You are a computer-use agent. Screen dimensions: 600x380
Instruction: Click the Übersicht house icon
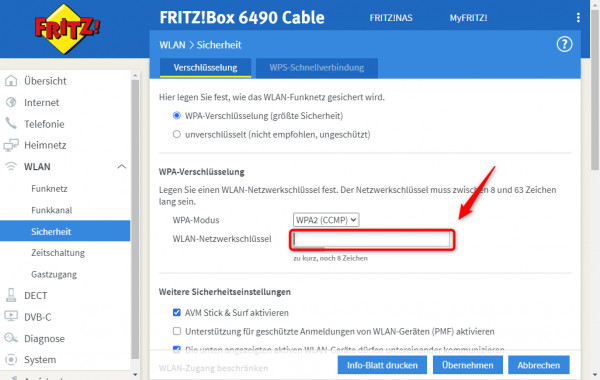pos(11,81)
